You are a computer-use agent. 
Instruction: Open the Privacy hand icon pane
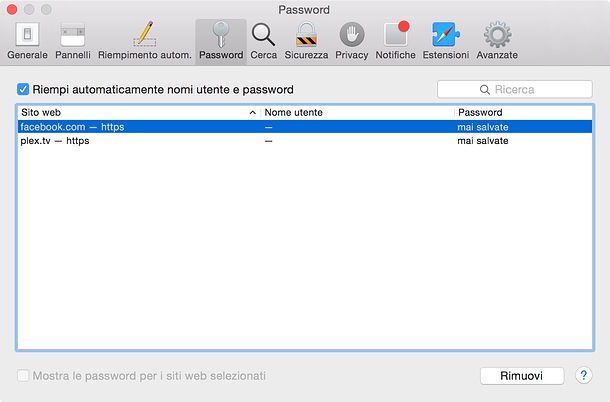pyautogui.click(x=352, y=41)
